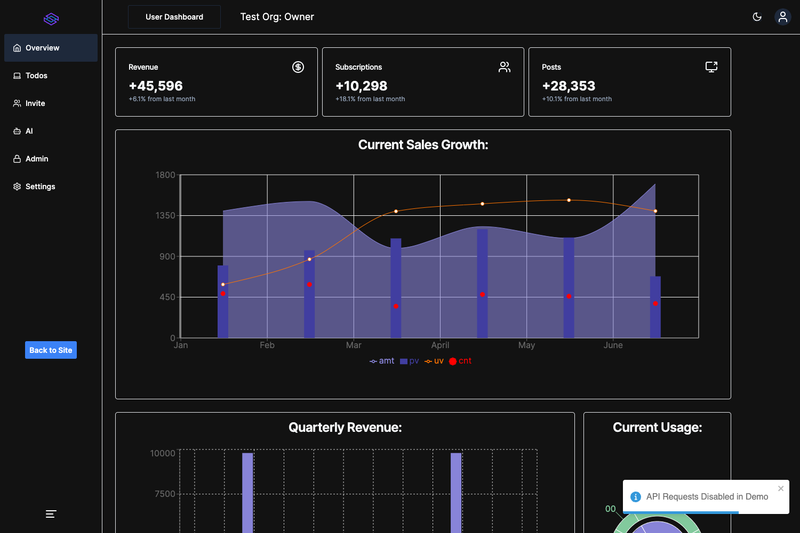Image resolution: width=800 pixels, height=533 pixels.
Task: Toggle dark mode with the moon icon
Action: coord(757,17)
